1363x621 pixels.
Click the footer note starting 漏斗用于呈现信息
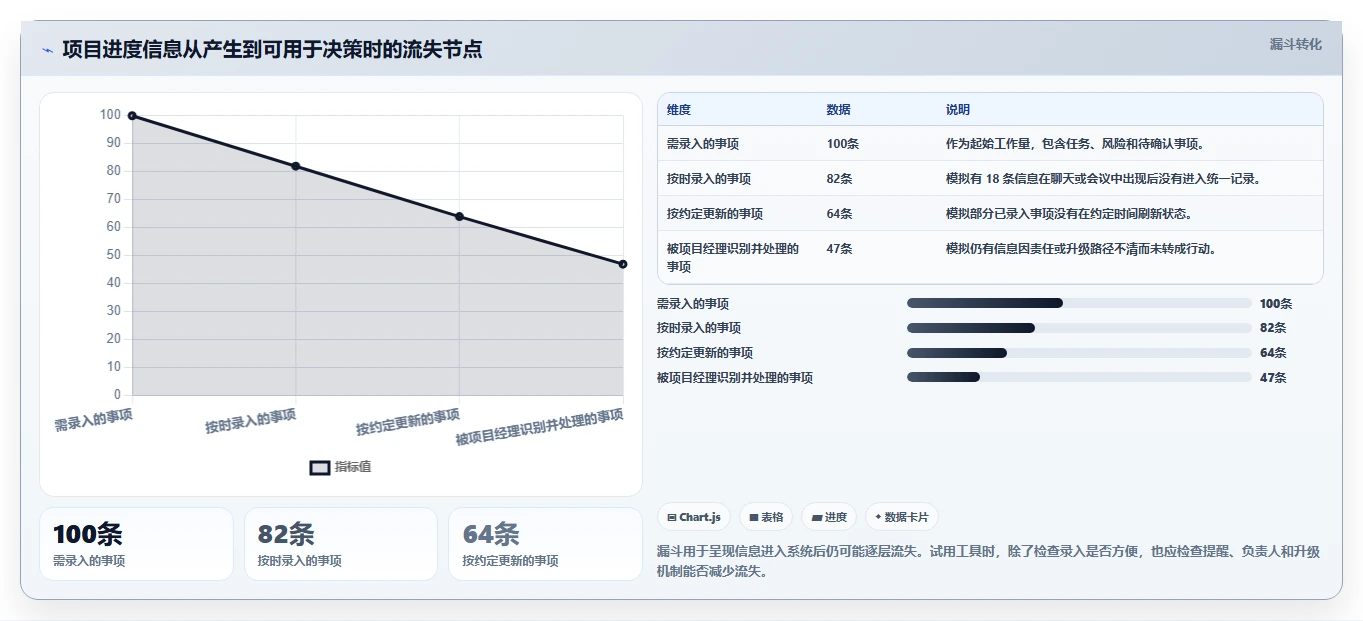pos(988,562)
